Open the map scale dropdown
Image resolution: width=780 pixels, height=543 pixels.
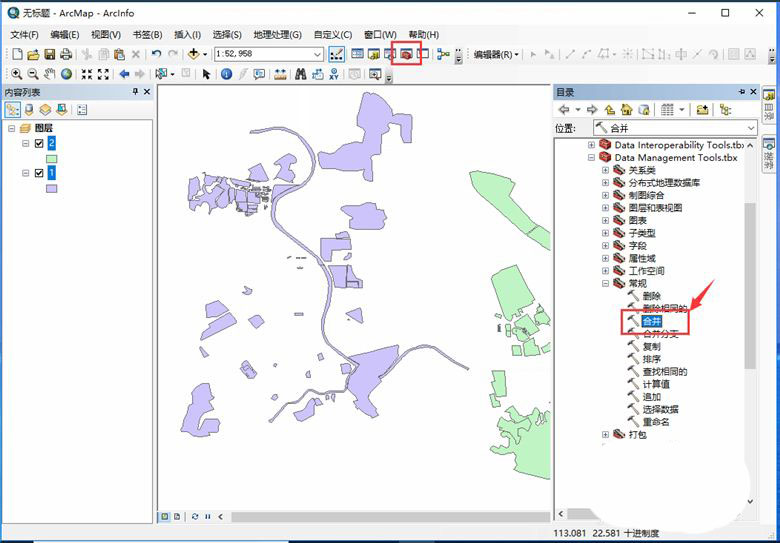click(317, 54)
